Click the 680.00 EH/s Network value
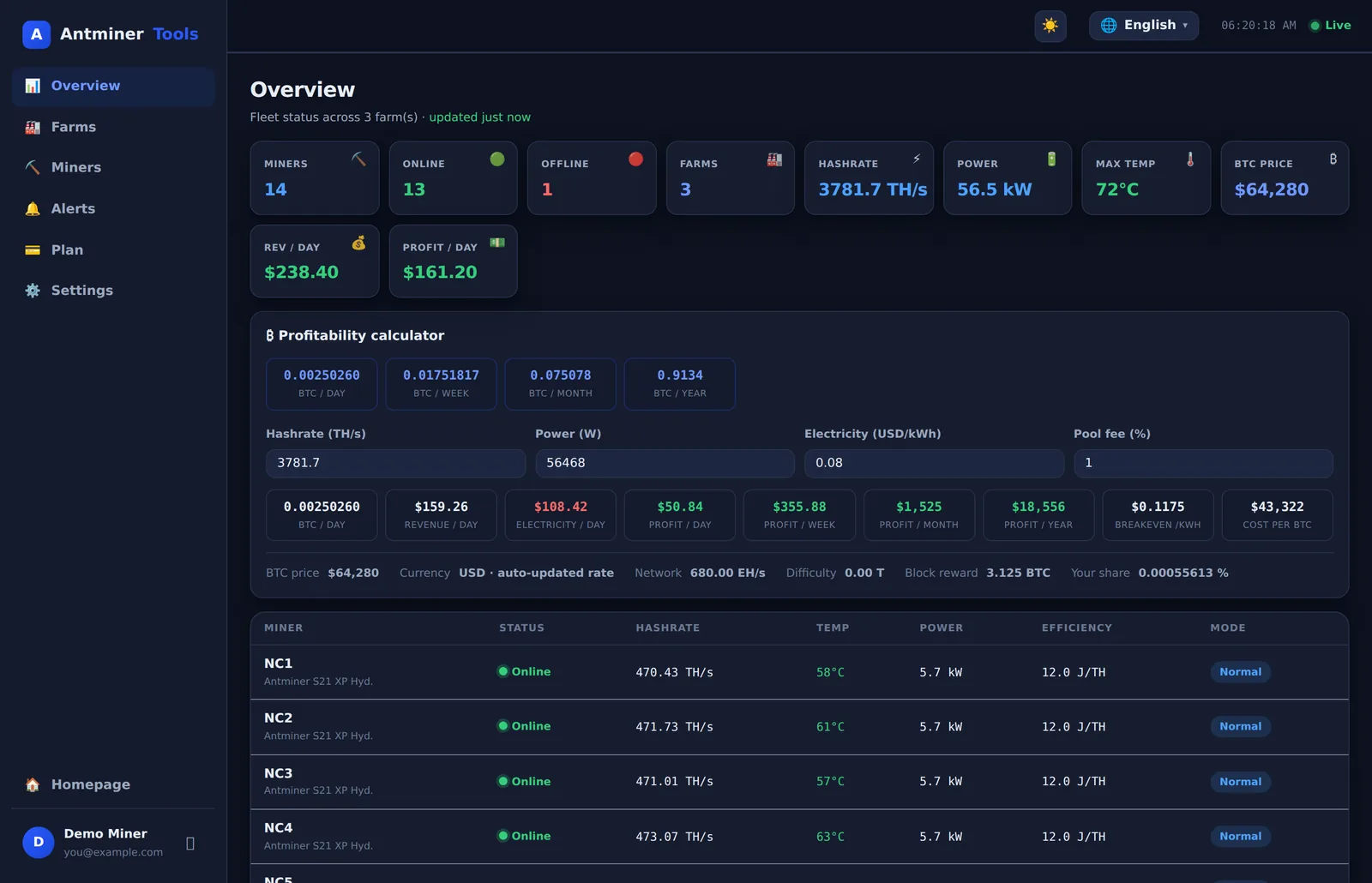Viewport: 1372px width, 883px height. [727, 573]
